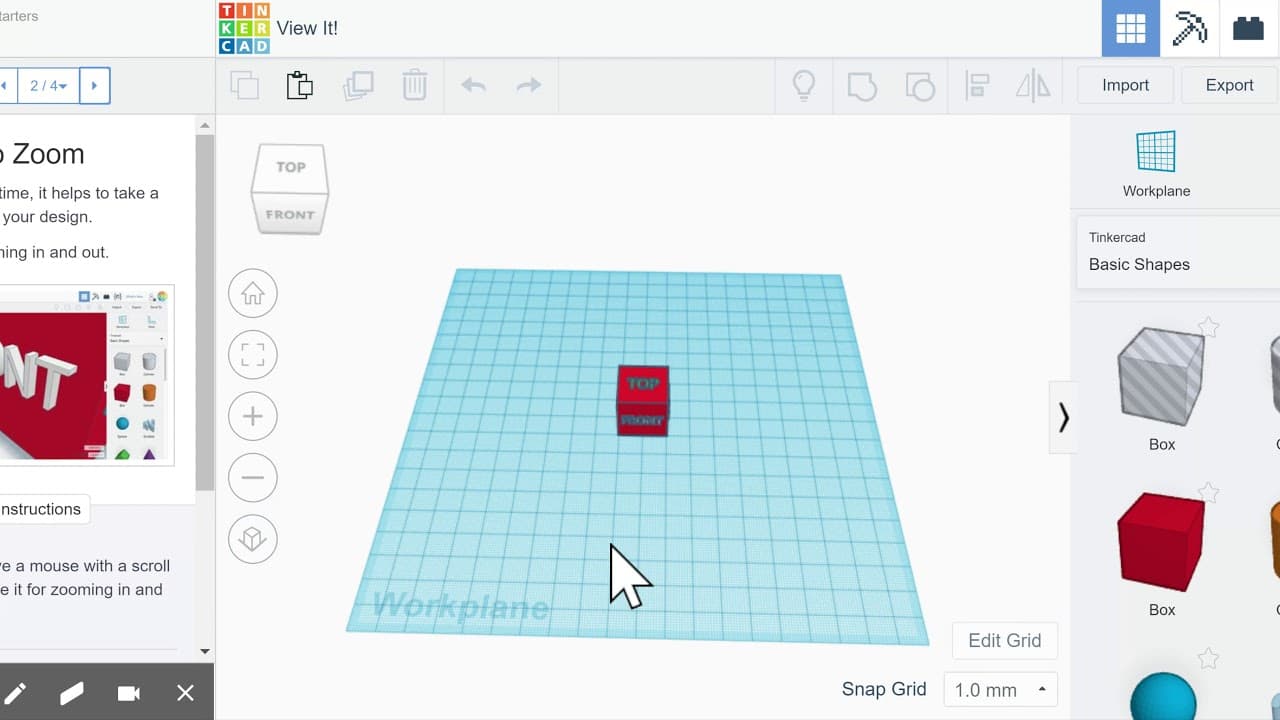
Task: Click the Mirror tool icon
Action: (1033, 86)
